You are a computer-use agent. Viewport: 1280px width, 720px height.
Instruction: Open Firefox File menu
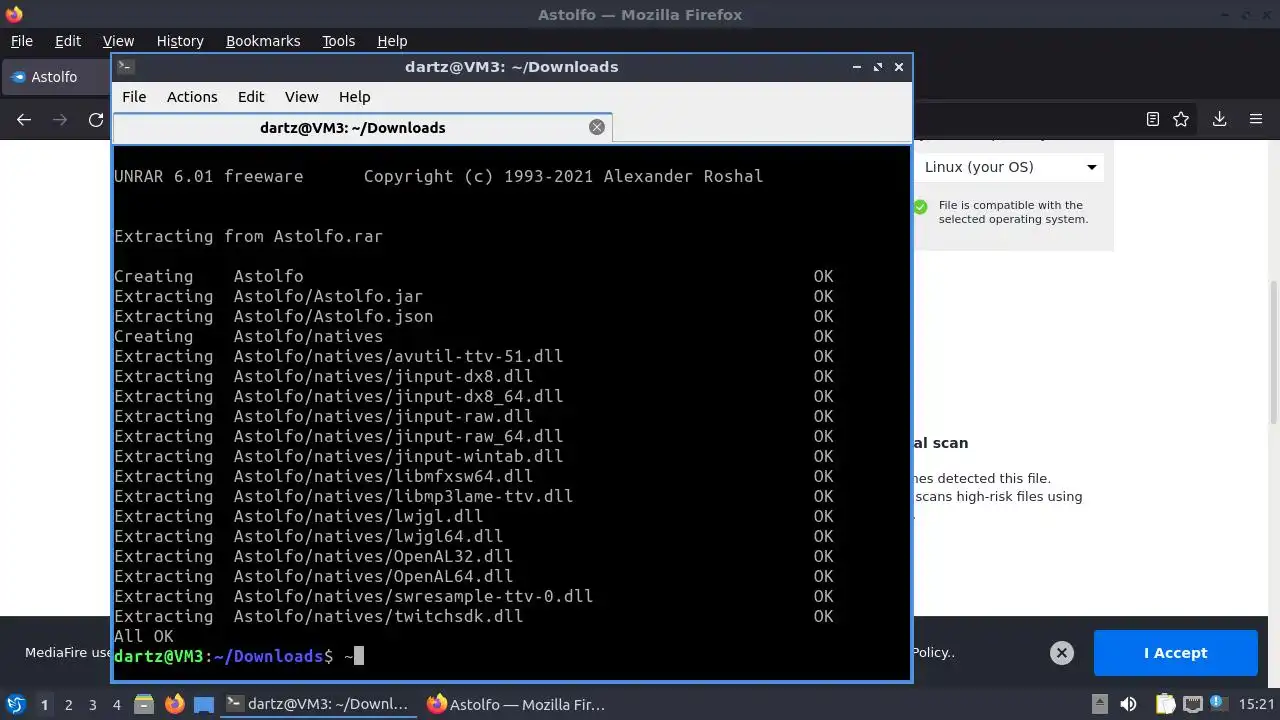coord(21,41)
